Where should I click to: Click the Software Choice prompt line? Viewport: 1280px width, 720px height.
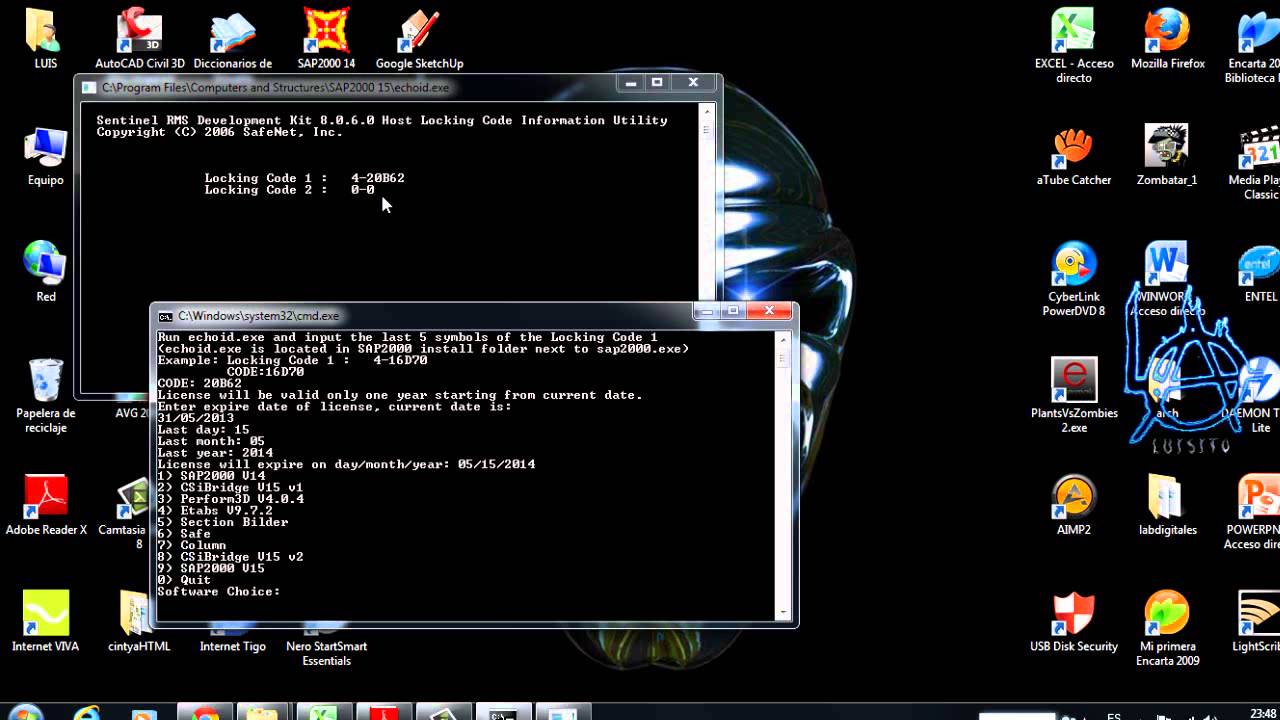pyautogui.click(x=219, y=592)
